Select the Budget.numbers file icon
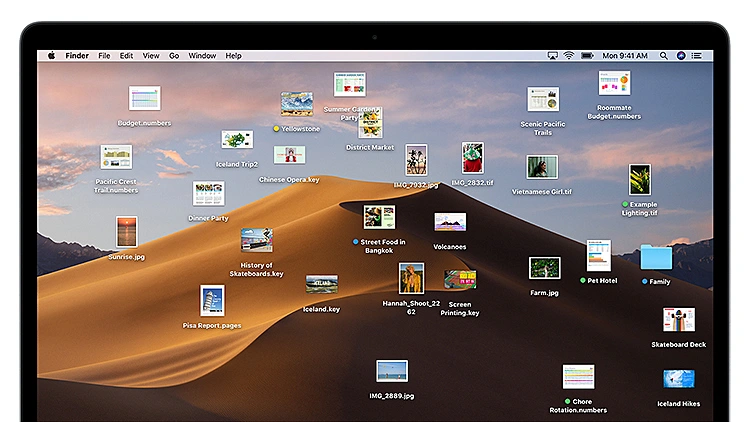The height and width of the screenshot is (422, 750). 144,98
